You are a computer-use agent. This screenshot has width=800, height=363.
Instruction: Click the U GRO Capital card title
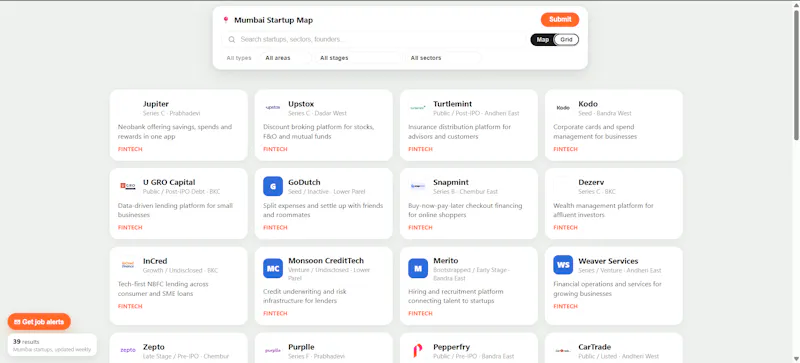169,182
